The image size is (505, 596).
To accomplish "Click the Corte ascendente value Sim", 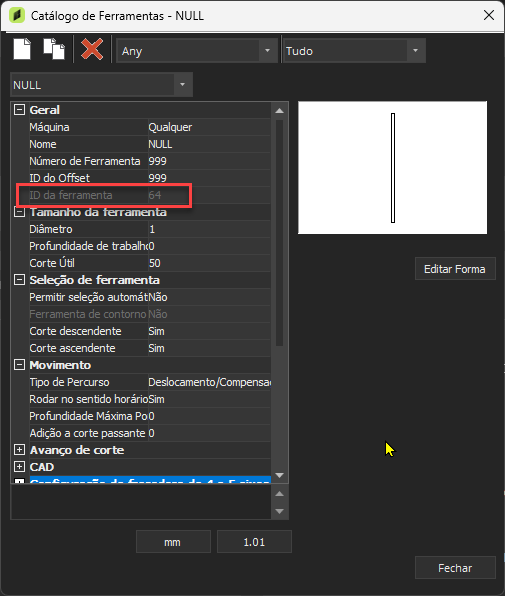I will pos(209,348).
